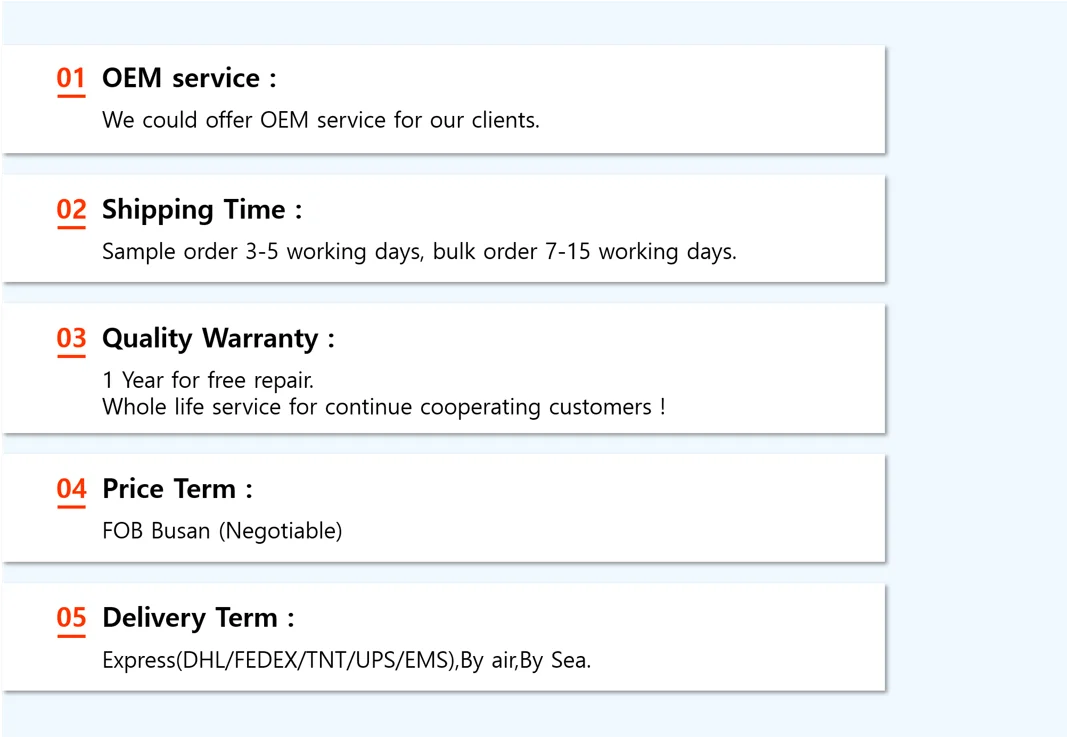Click the orange 01 number
Viewport: 1067px width, 737px height.
tap(71, 78)
